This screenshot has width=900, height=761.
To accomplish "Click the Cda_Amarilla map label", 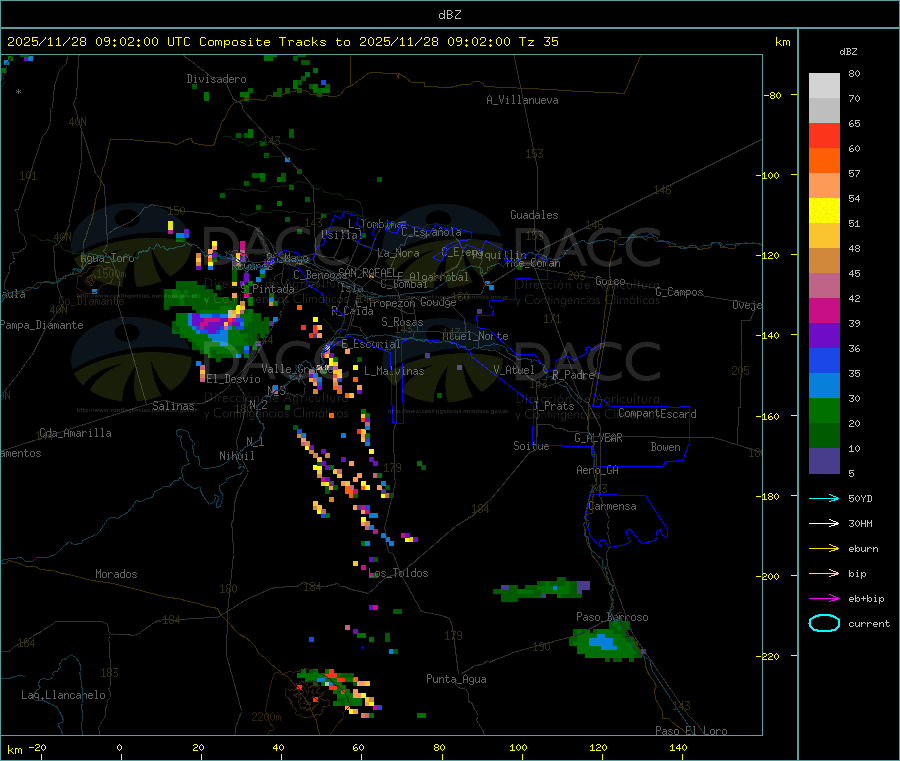I will pyautogui.click(x=75, y=433).
